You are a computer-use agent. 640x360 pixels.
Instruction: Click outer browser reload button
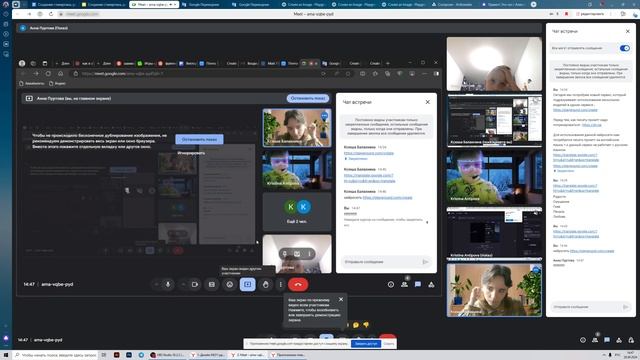tap(51, 14)
